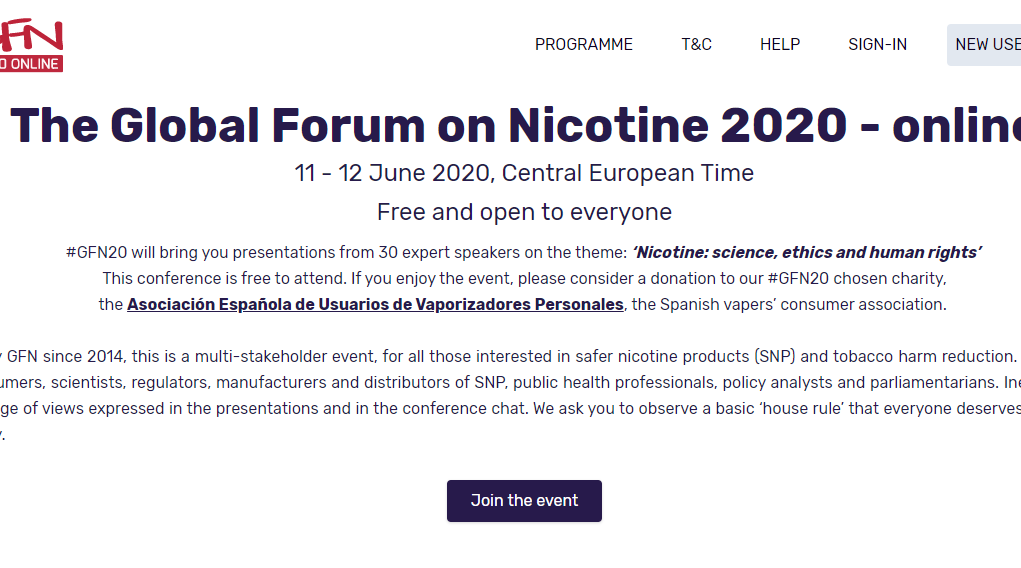Go to the T&C page
Screen dimensions: 1021x568
click(x=696, y=44)
